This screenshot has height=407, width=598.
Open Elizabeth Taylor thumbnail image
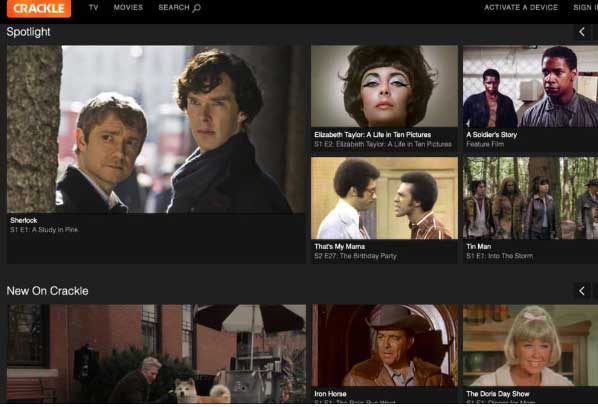pyautogui.click(x=384, y=87)
